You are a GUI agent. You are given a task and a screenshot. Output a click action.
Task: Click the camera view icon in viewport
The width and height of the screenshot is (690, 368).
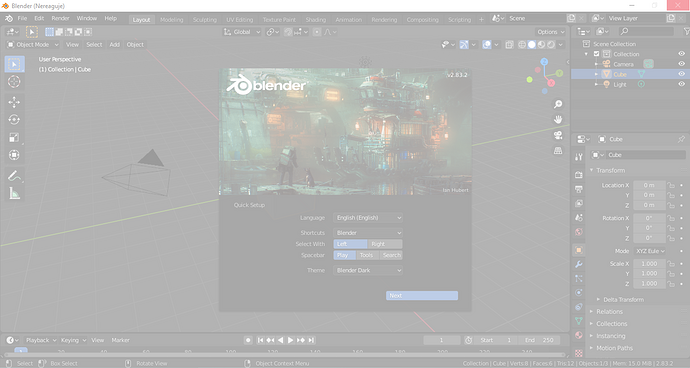coord(558,135)
